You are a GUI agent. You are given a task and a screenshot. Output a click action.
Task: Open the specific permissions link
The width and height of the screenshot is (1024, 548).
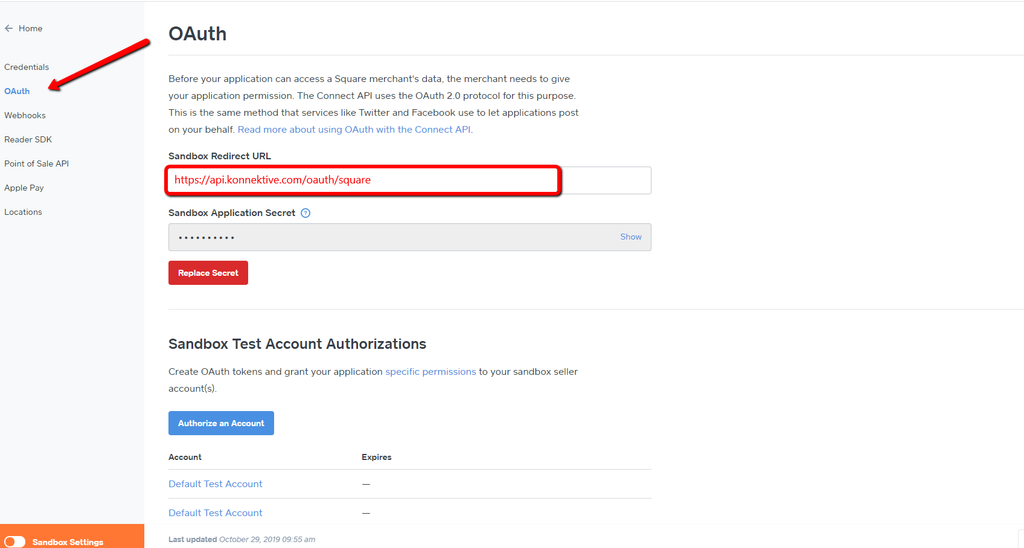430,372
